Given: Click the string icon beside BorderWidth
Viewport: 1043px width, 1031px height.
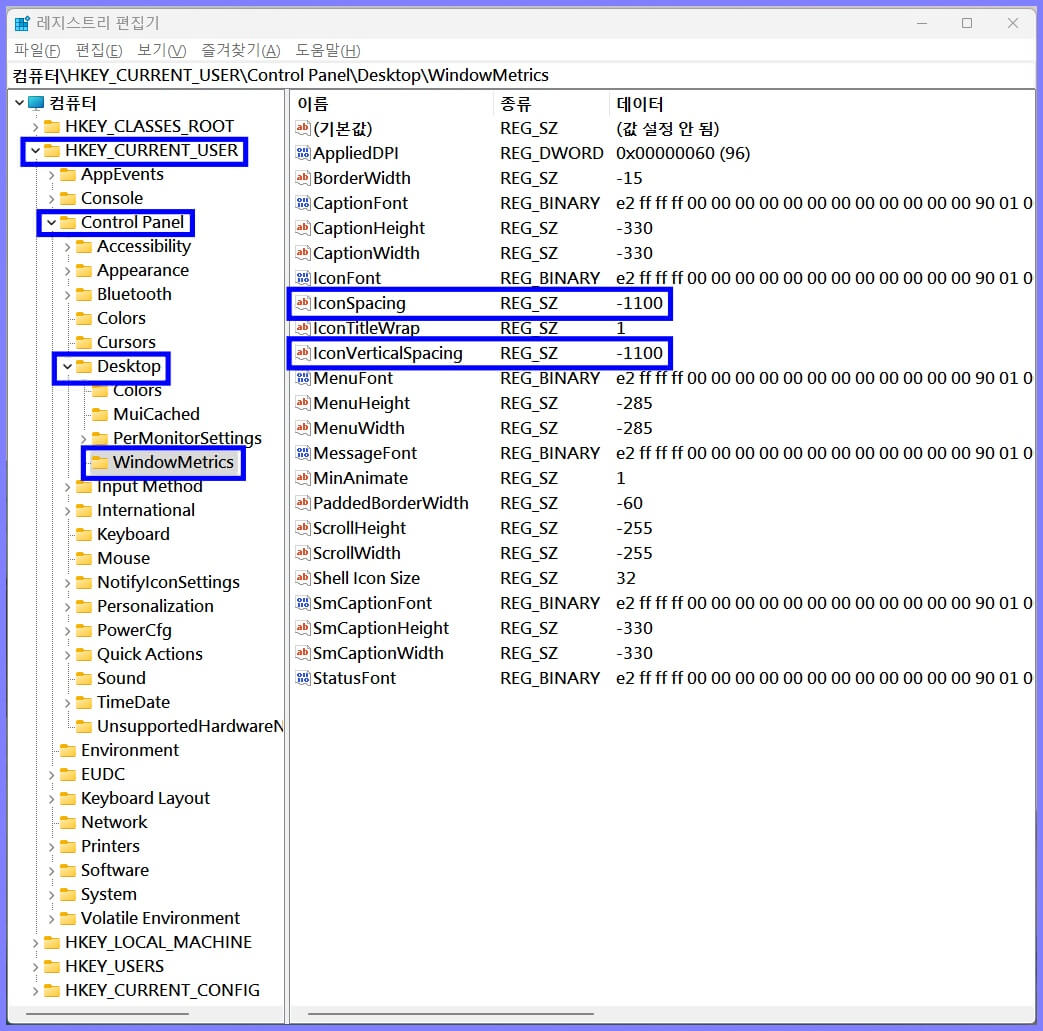Looking at the screenshot, I should pos(303,178).
